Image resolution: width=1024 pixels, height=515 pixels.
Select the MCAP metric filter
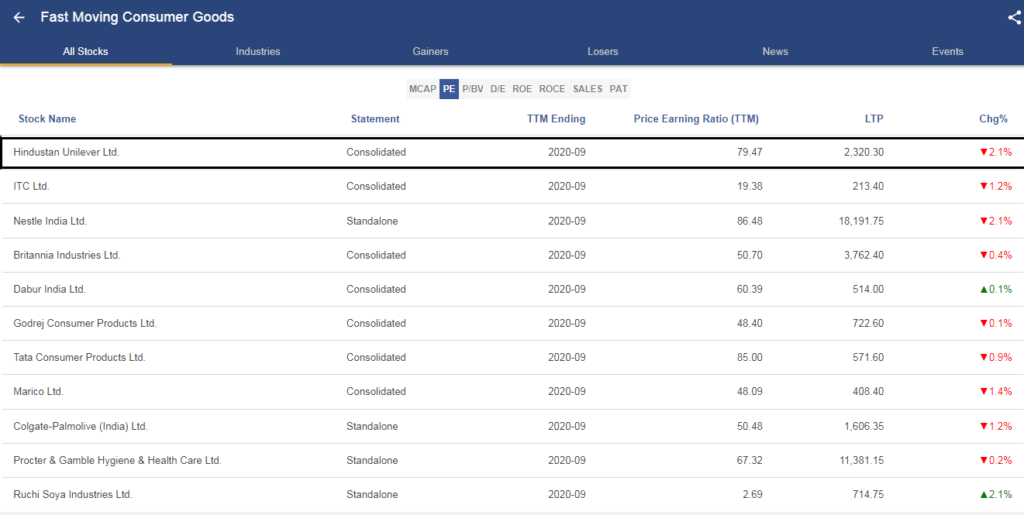pyautogui.click(x=423, y=89)
